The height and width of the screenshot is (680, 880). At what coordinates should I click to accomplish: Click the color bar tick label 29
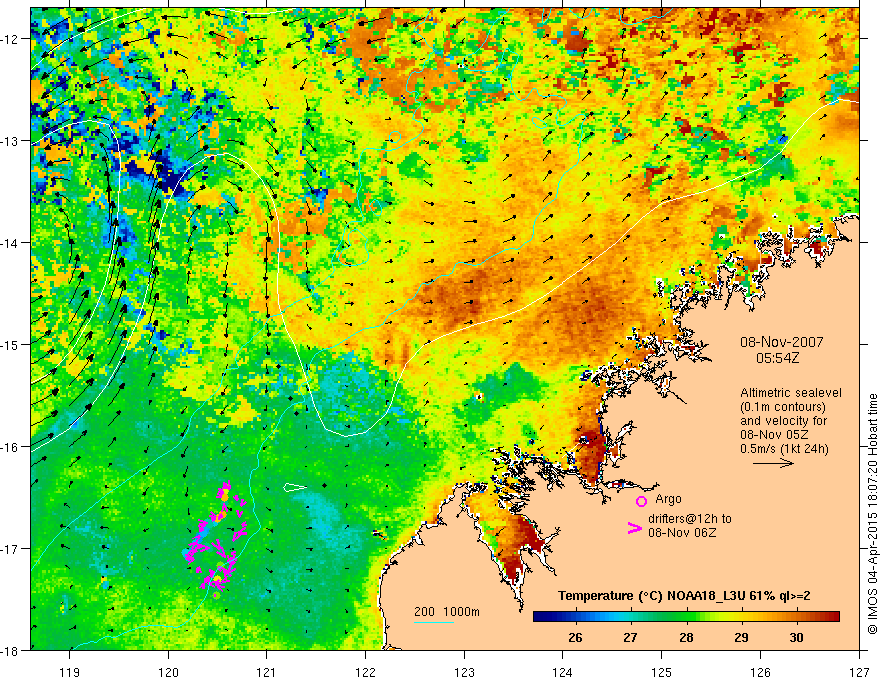(741, 637)
